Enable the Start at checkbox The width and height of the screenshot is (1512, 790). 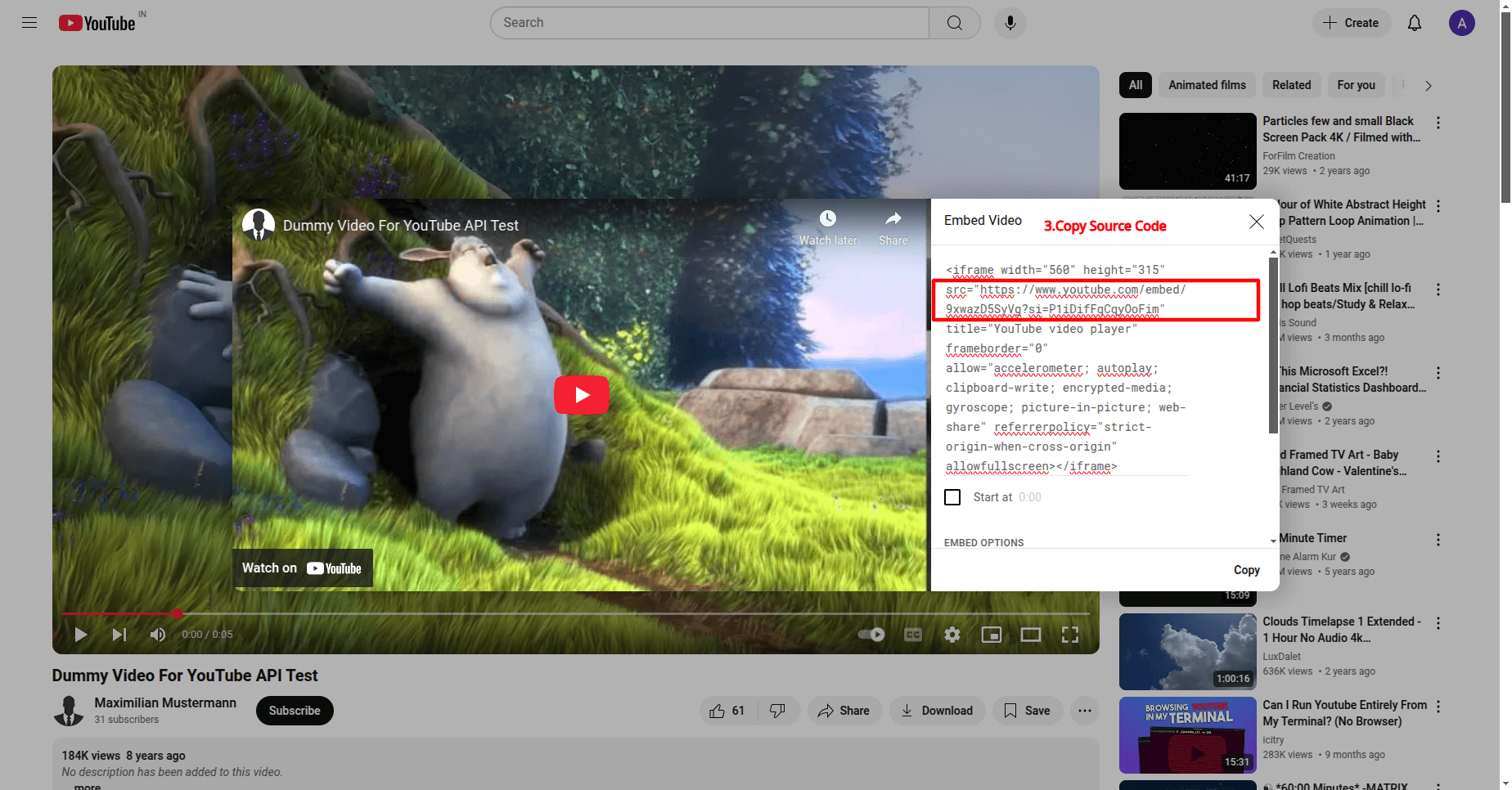952,497
